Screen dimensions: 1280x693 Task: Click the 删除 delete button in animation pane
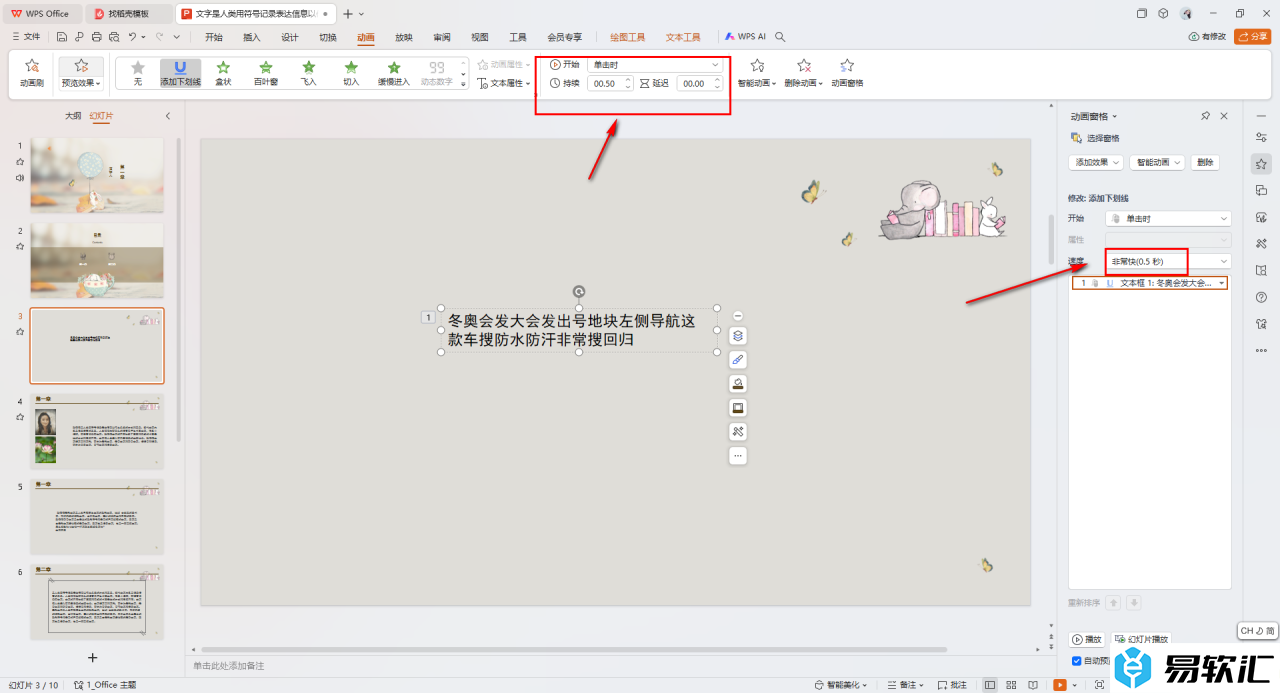pyautogui.click(x=1205, y=162)
